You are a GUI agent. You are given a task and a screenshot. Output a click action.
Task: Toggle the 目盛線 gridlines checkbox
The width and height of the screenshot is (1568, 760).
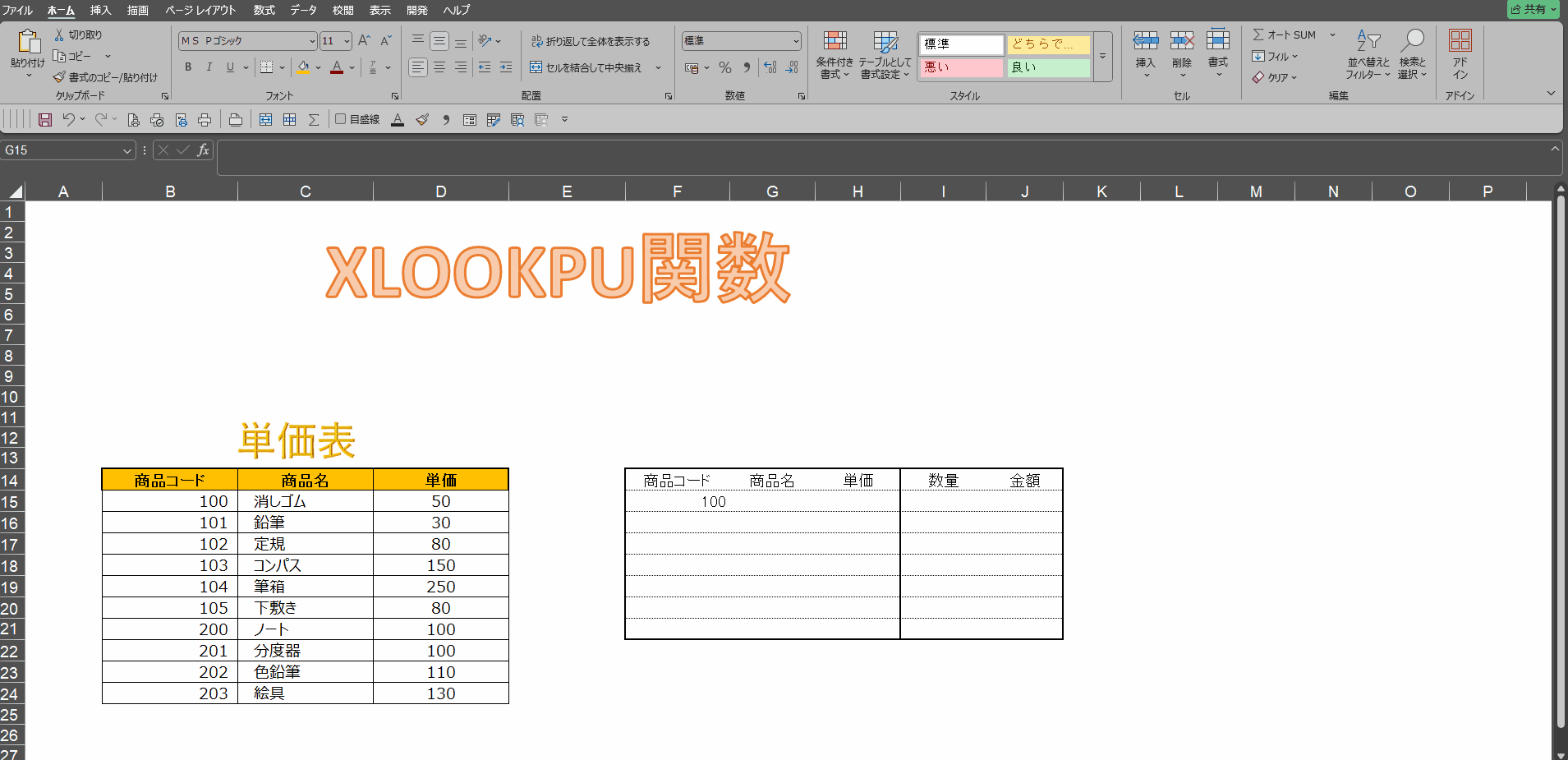click(341, 119)
